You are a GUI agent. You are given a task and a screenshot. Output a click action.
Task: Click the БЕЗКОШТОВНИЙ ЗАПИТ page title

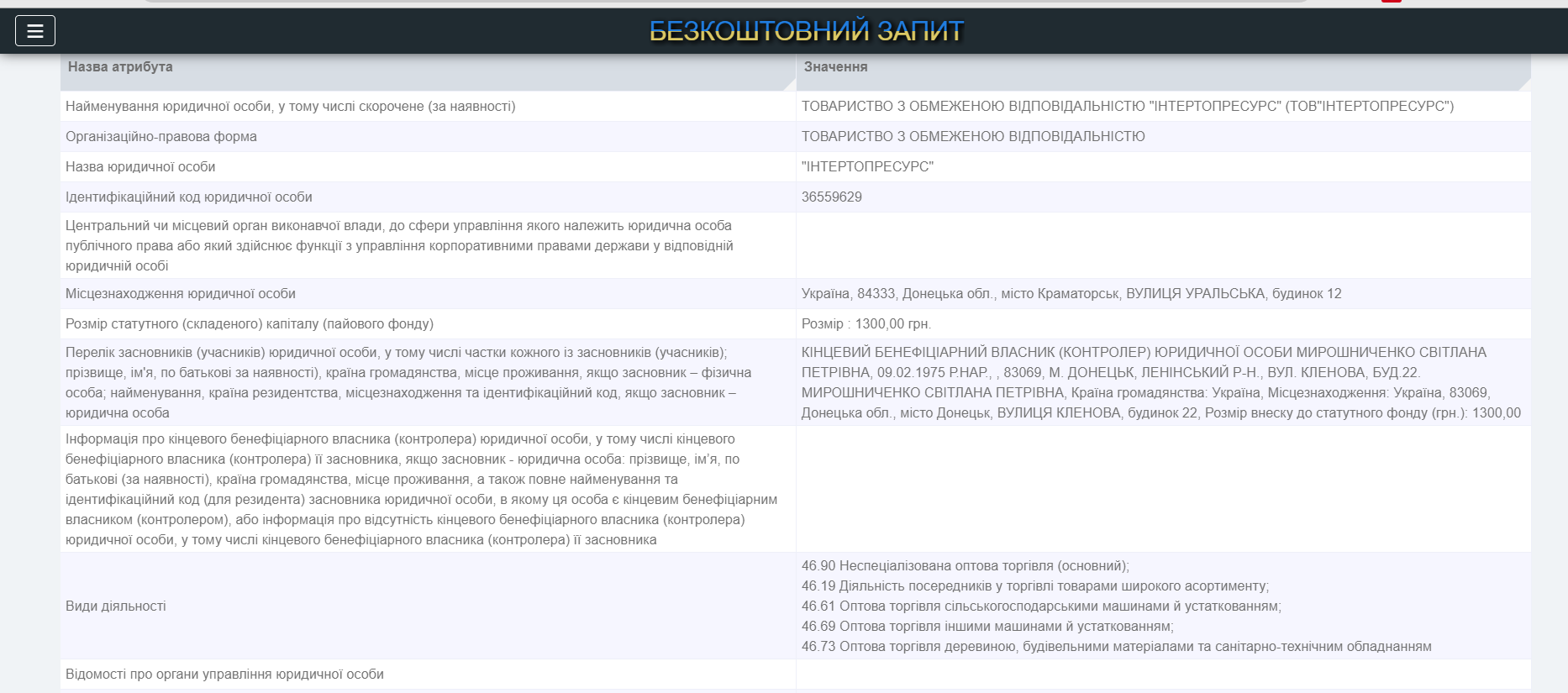tap(806, 31)
